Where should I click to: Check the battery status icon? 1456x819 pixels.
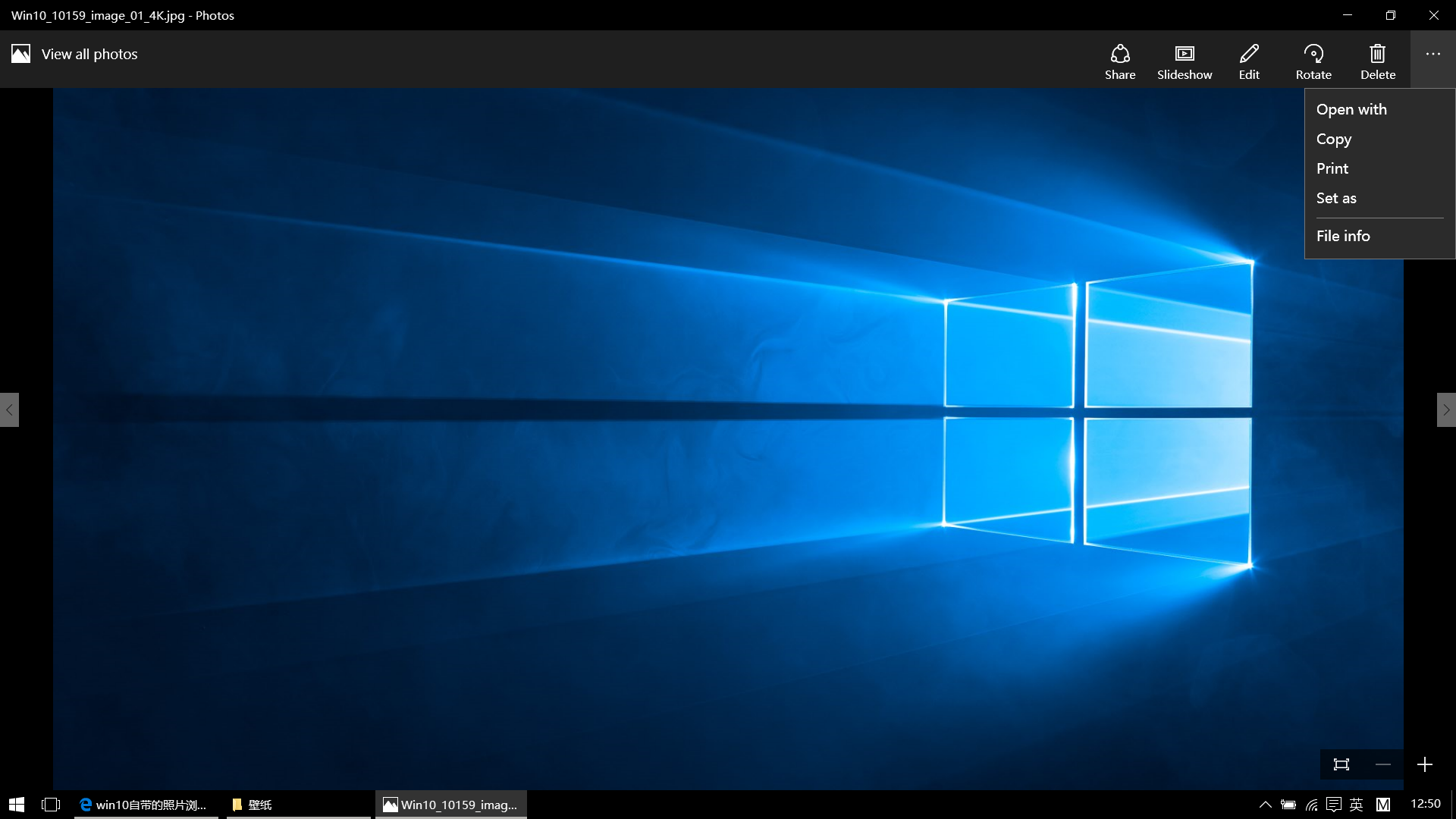click(1288, 805)
